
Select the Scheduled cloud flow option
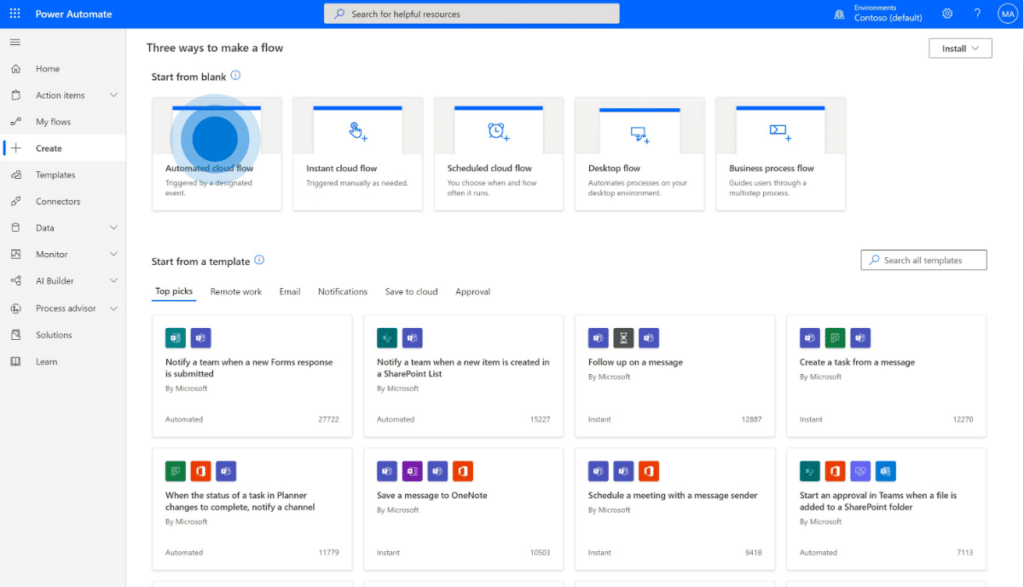tap(498, 152)
